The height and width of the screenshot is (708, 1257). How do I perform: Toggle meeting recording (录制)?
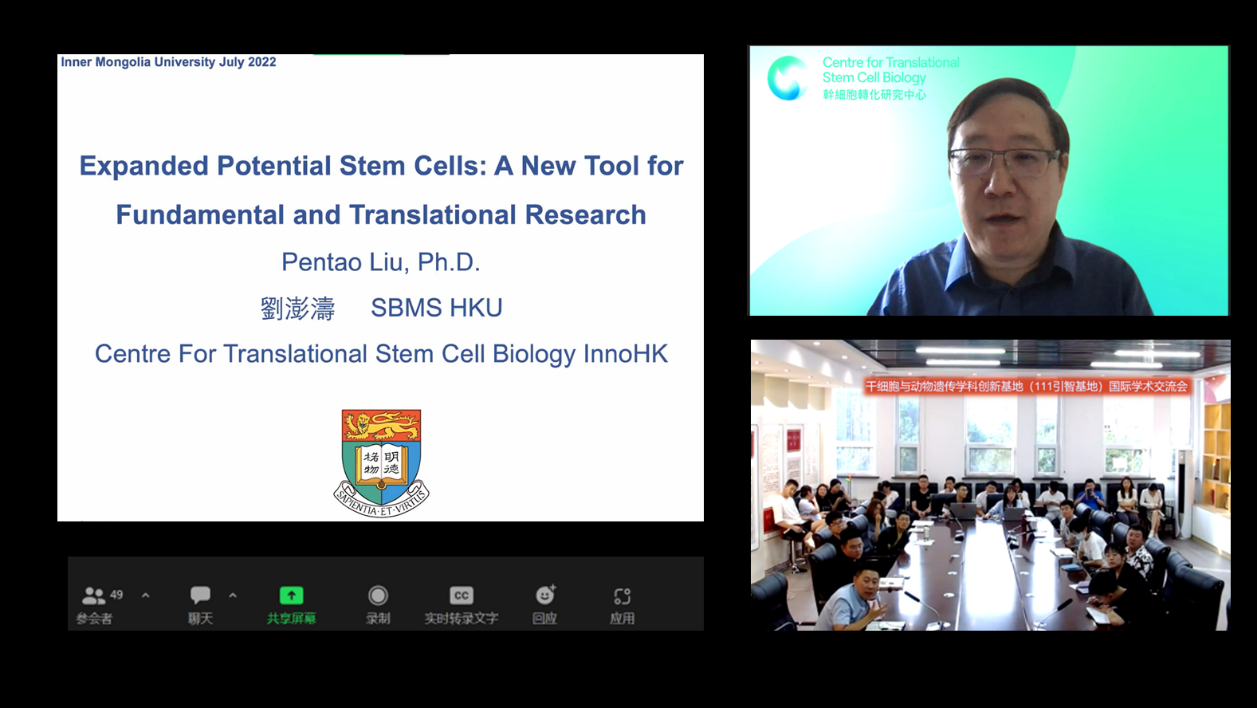(378, 596)
